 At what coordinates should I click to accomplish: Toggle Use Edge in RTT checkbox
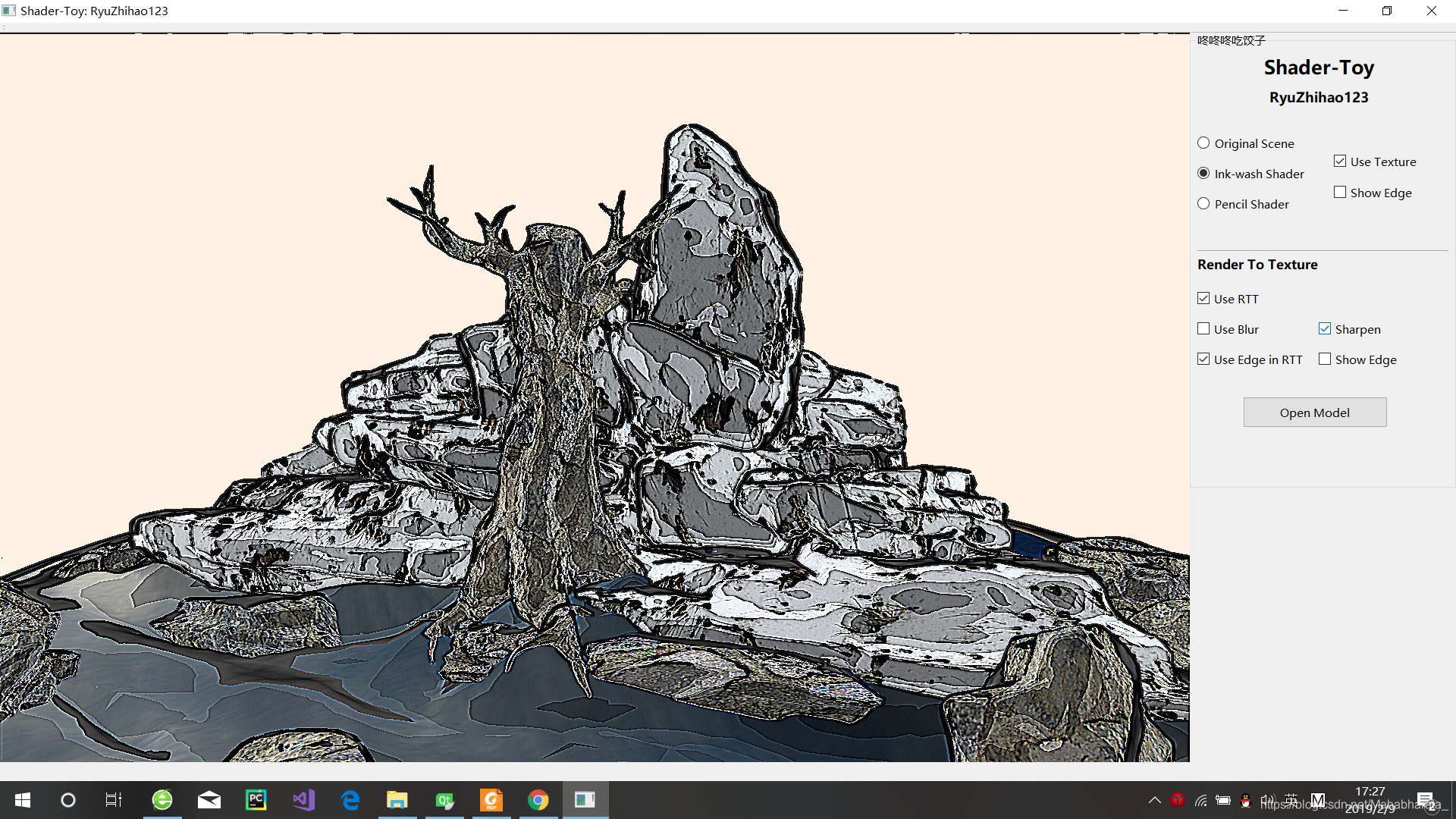click(x=1203, y=359)
